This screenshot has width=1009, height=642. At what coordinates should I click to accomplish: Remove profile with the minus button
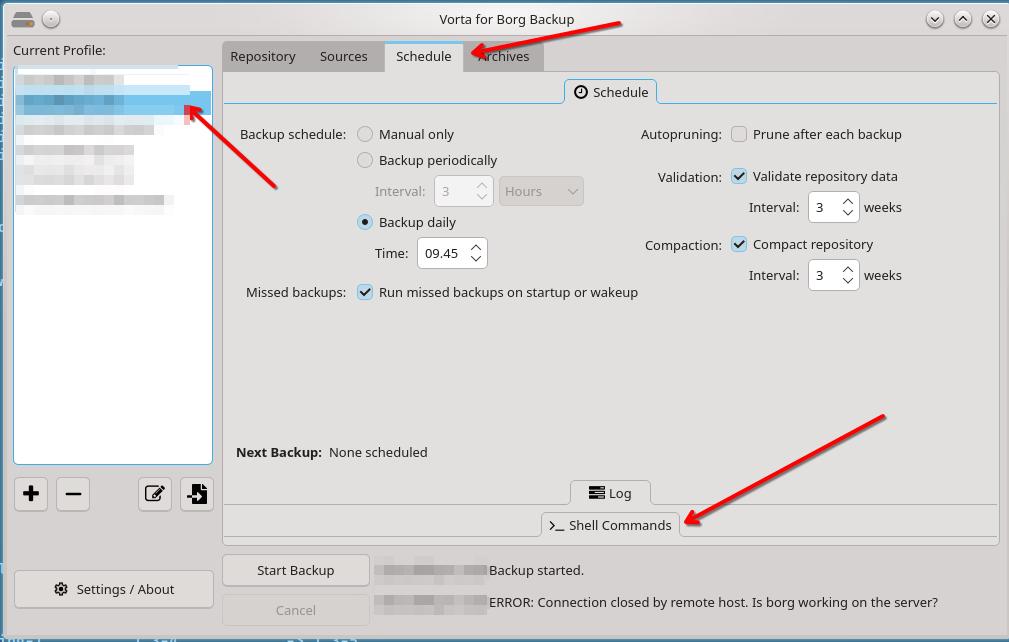coord(73,494)
